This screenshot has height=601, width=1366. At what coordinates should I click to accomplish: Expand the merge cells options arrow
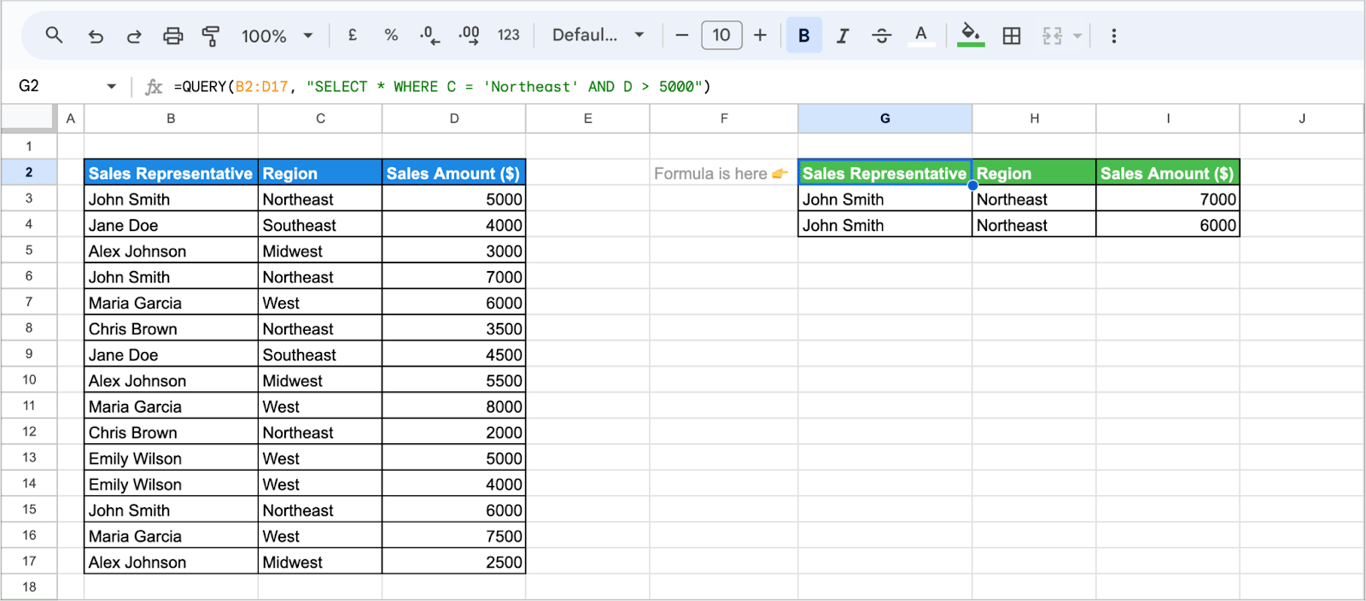coord(1077,36)
